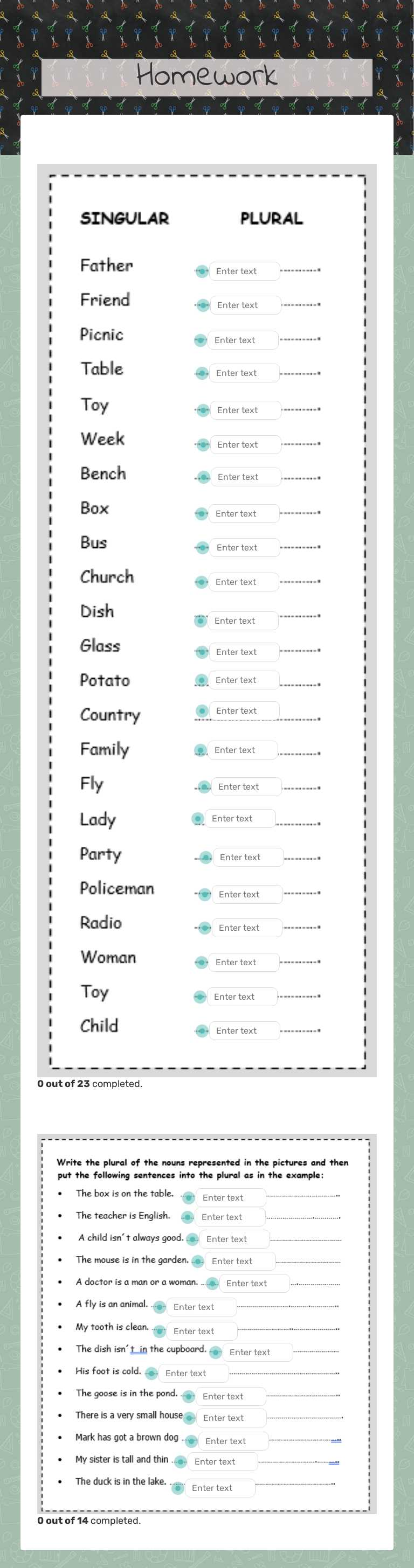Click the teal marker icon beside Father
The width and height of the screenshot is (414, 1568).
pyautogui.click(x=202, y=271)
